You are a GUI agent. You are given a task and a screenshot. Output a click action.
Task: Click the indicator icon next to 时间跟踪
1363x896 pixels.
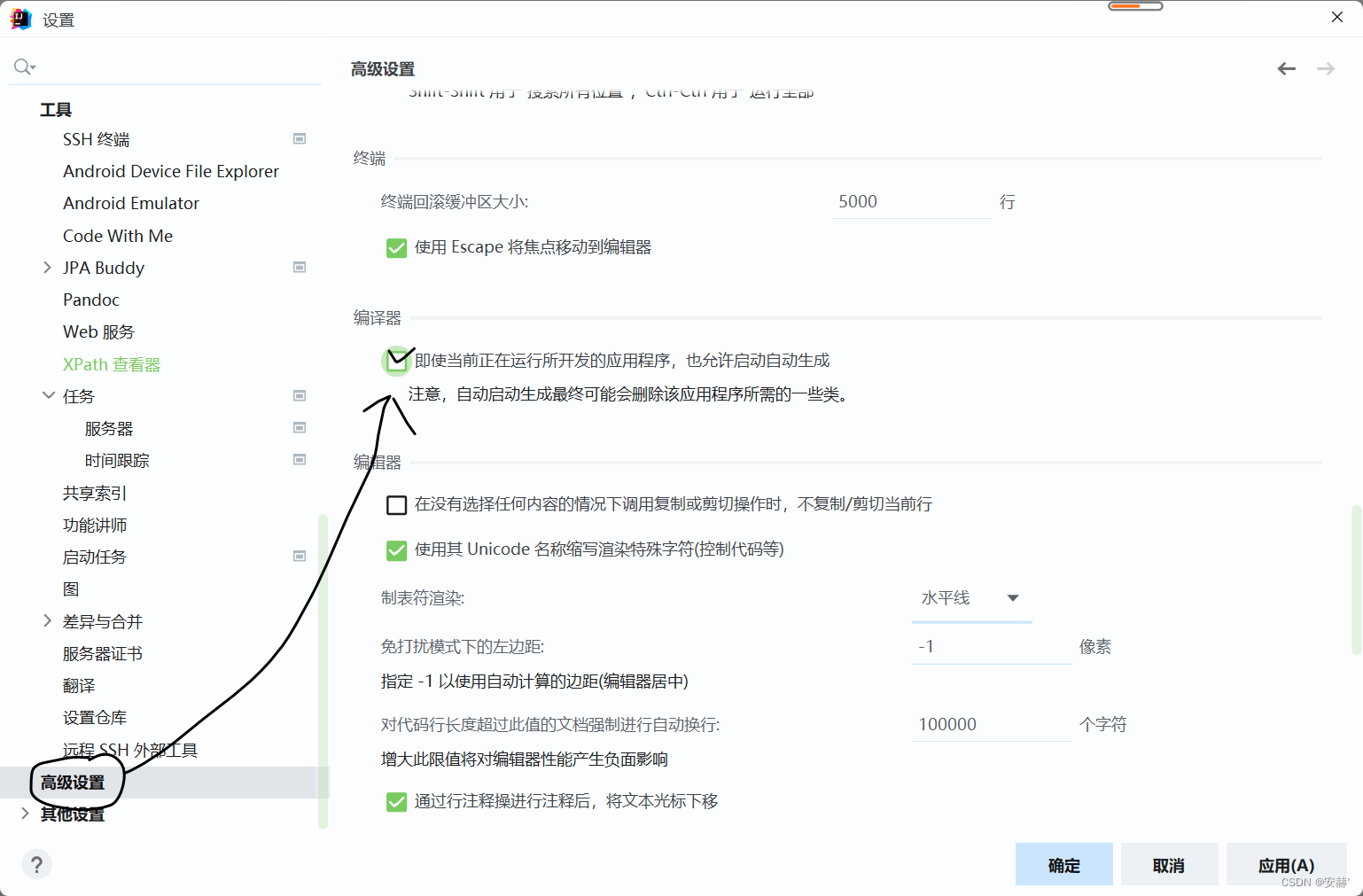coord(300,459)
